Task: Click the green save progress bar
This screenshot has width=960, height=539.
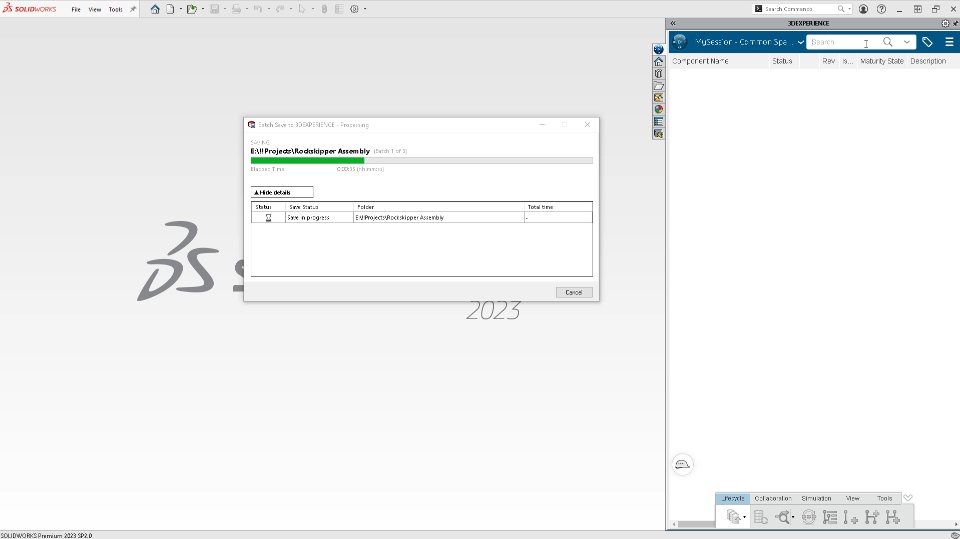Action: 307,160
